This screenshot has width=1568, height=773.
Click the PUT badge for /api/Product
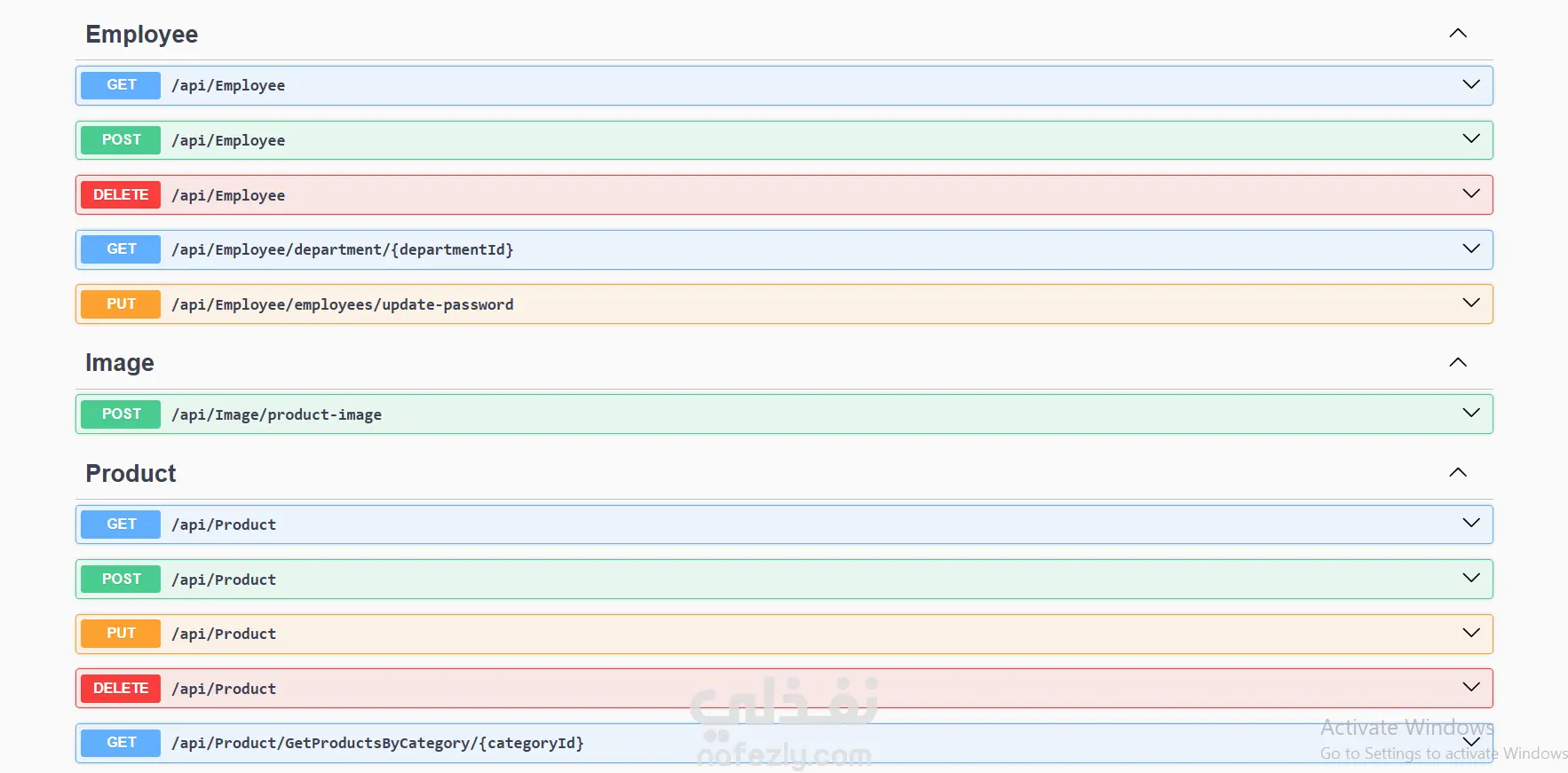pyautogui.click(x=121, y=634)
